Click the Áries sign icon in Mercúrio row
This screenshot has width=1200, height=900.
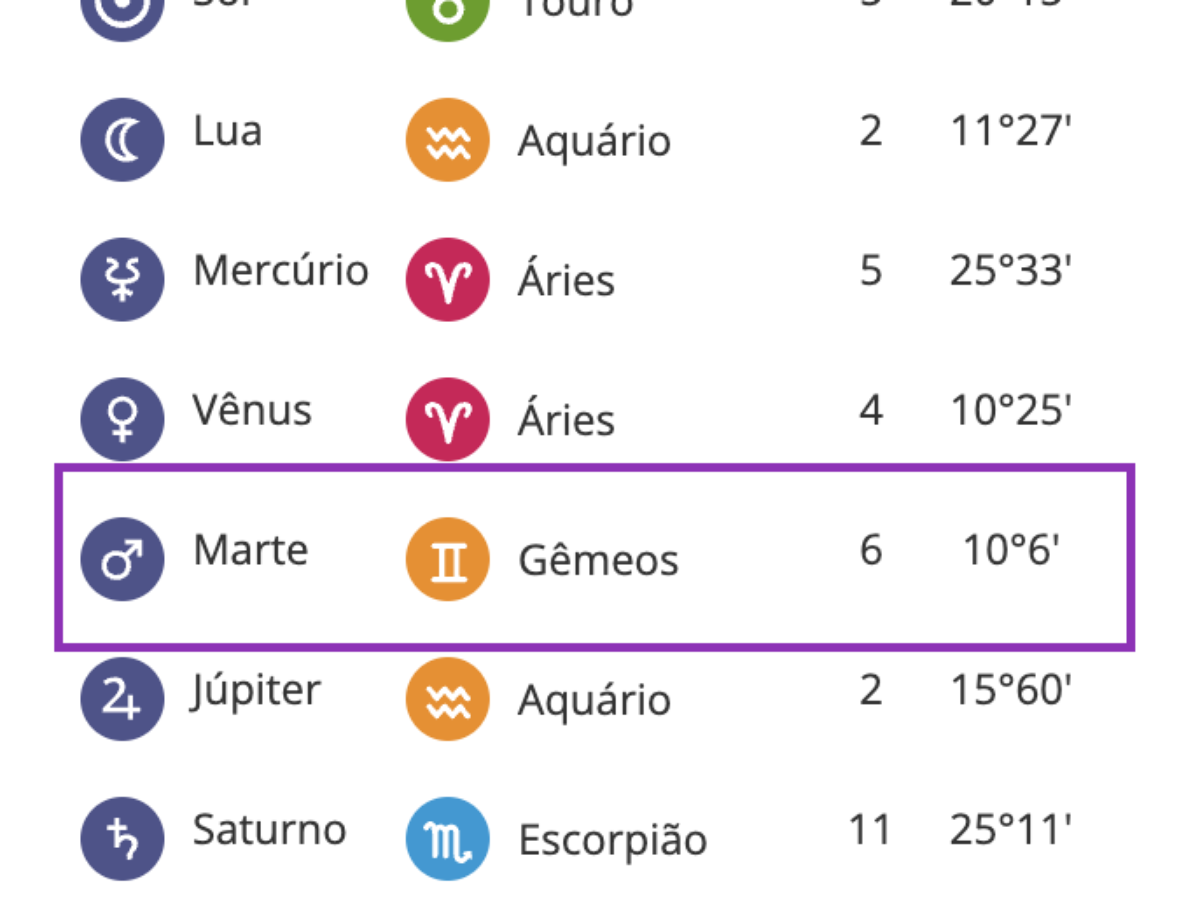coord(448,280)
